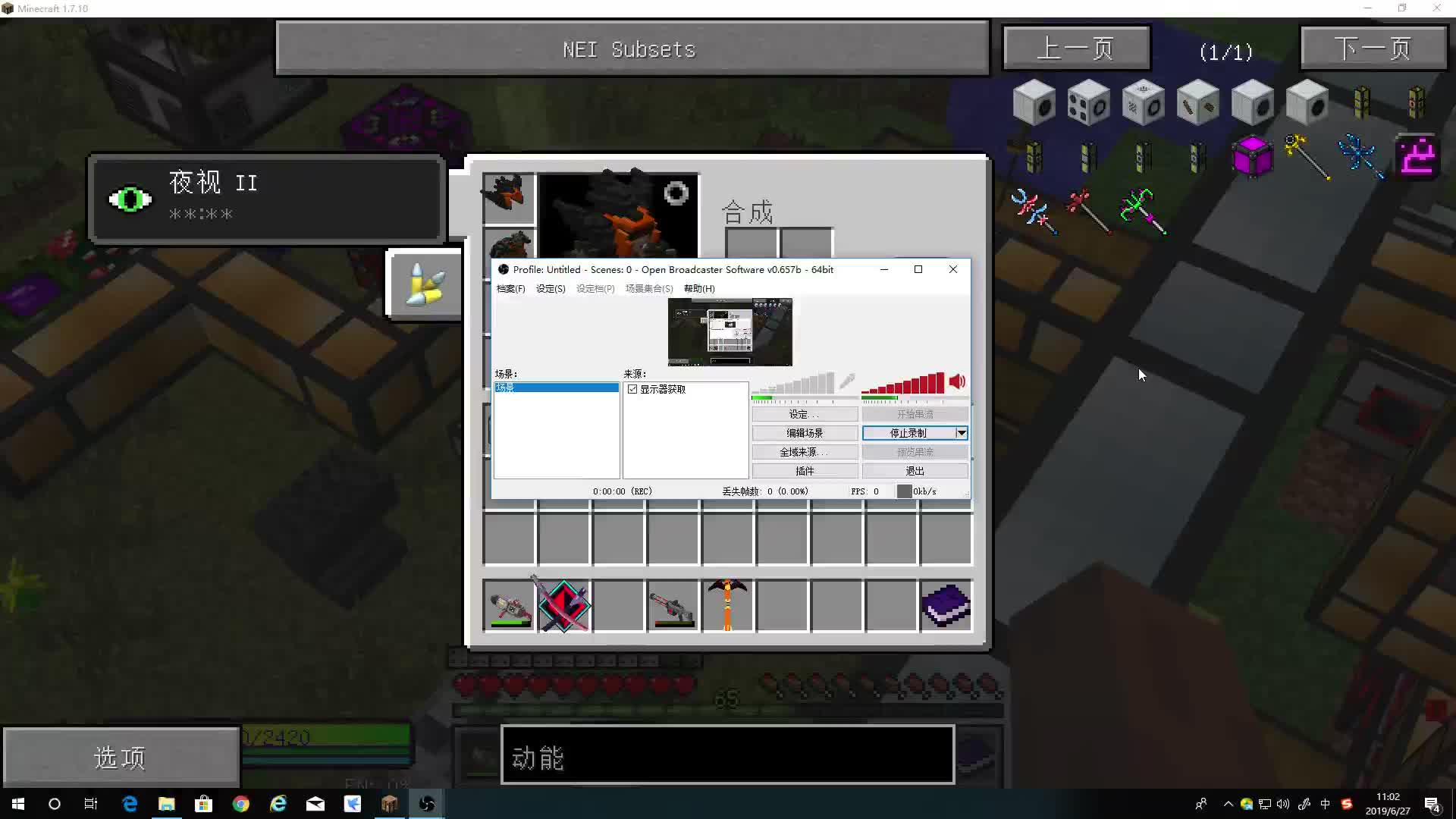Open the tray volume icon

click(1283, 804)
